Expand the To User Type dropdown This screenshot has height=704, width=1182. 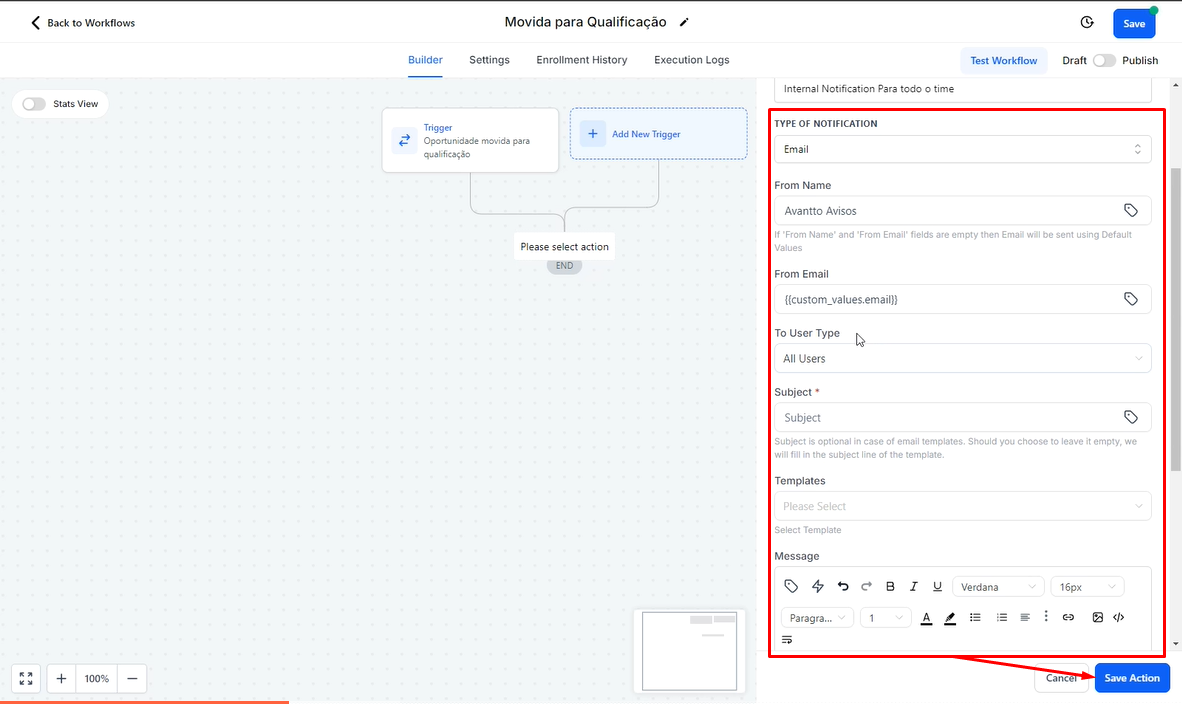(962, 359)
